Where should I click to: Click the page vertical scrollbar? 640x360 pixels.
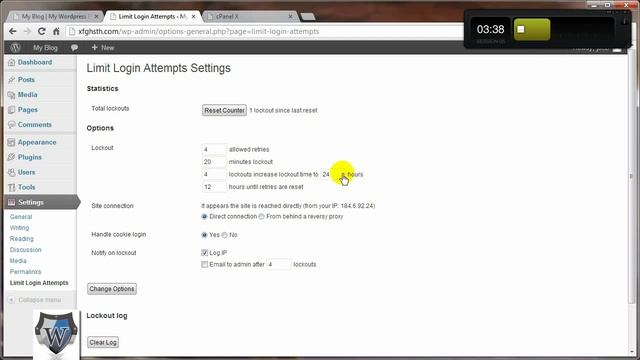631,176
